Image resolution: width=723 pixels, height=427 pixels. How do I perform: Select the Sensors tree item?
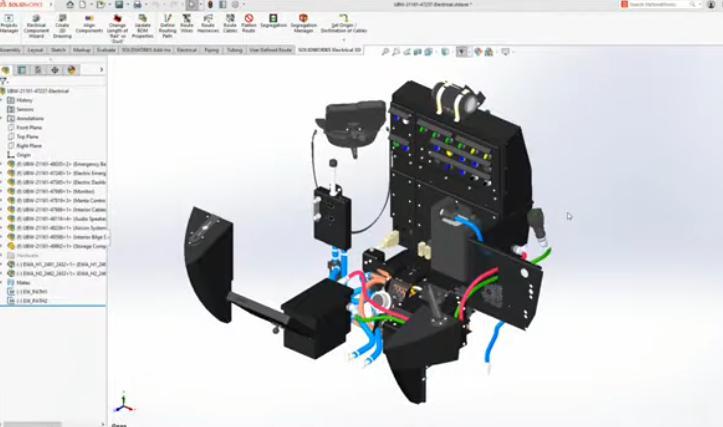(25, 109)
